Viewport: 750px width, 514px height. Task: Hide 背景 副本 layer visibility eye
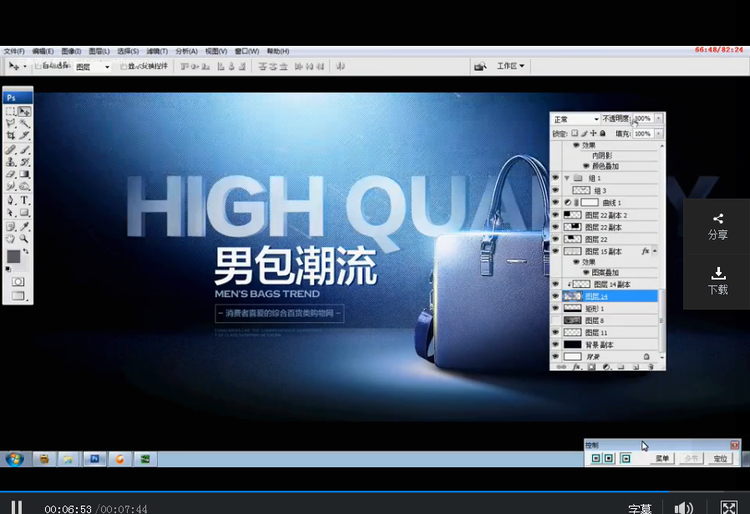(x=556, y=344)
